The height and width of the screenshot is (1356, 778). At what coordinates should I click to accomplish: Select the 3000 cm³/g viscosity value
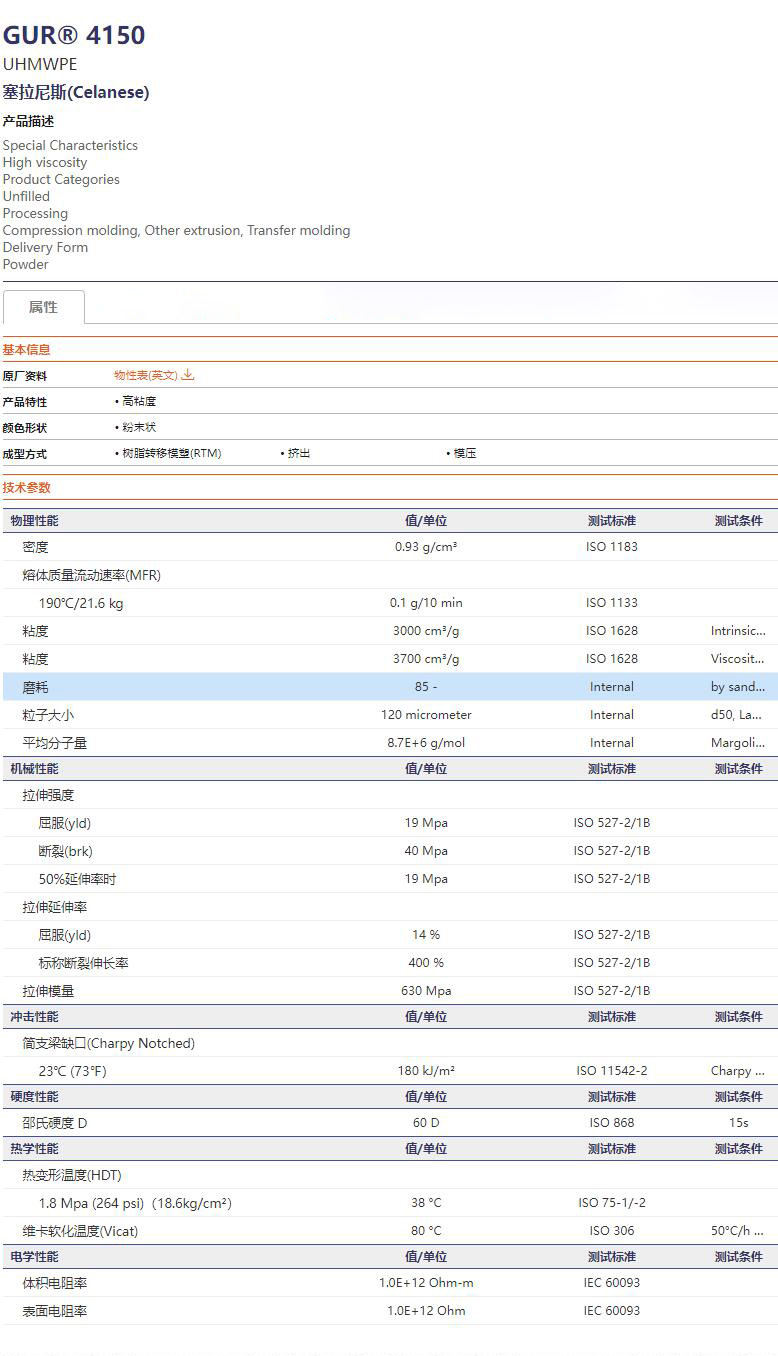point(426,631)
